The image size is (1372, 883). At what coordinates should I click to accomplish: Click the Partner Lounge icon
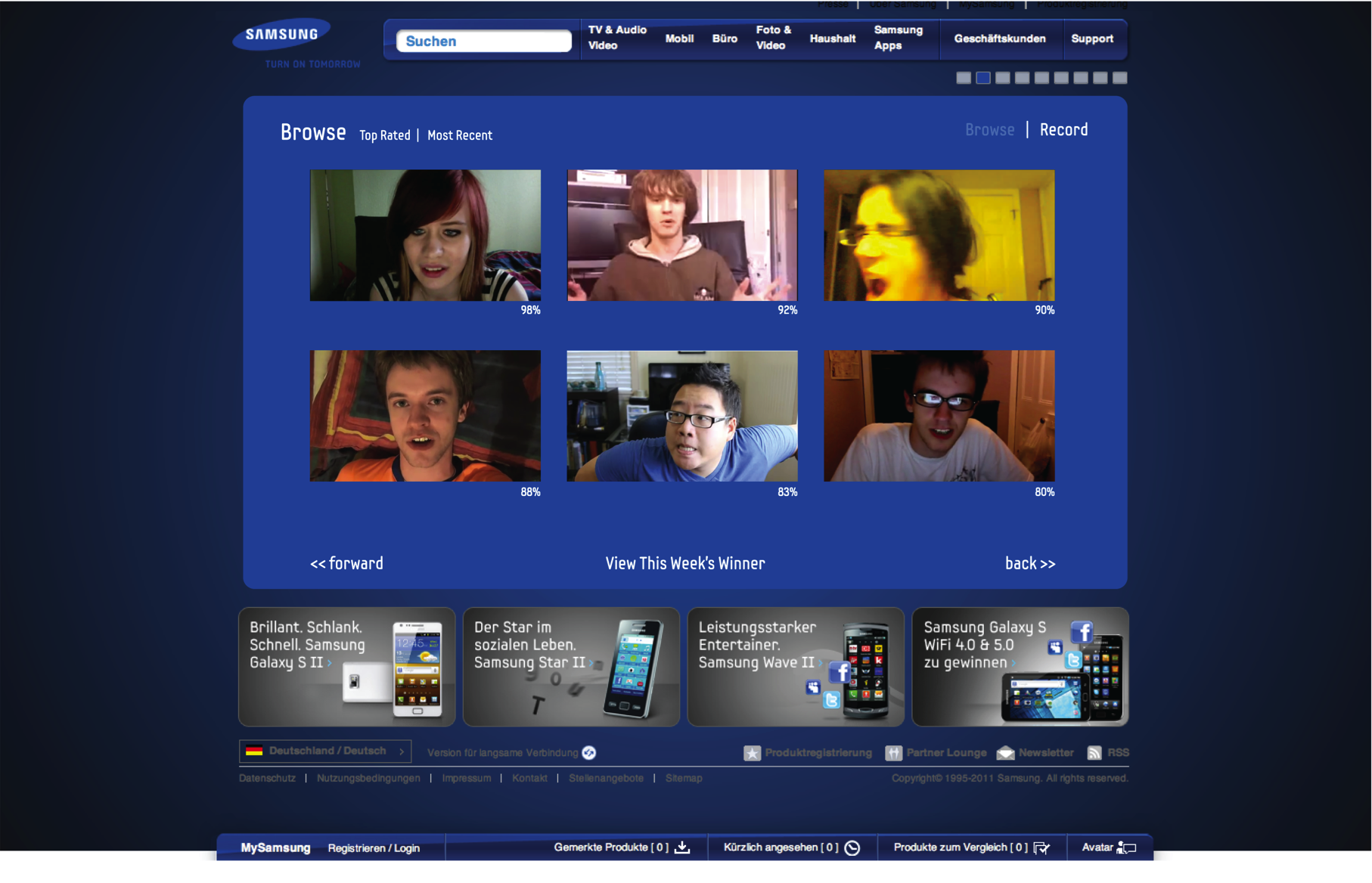point(893,753)
